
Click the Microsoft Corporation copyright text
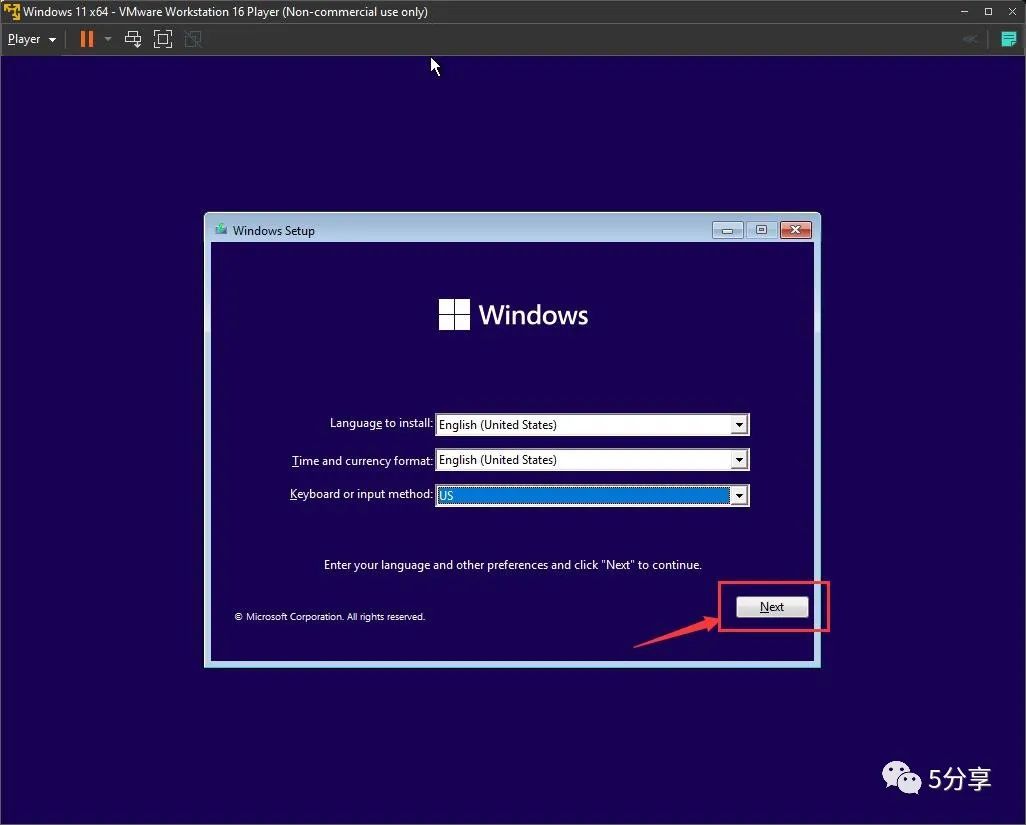(x=330, y=617)
